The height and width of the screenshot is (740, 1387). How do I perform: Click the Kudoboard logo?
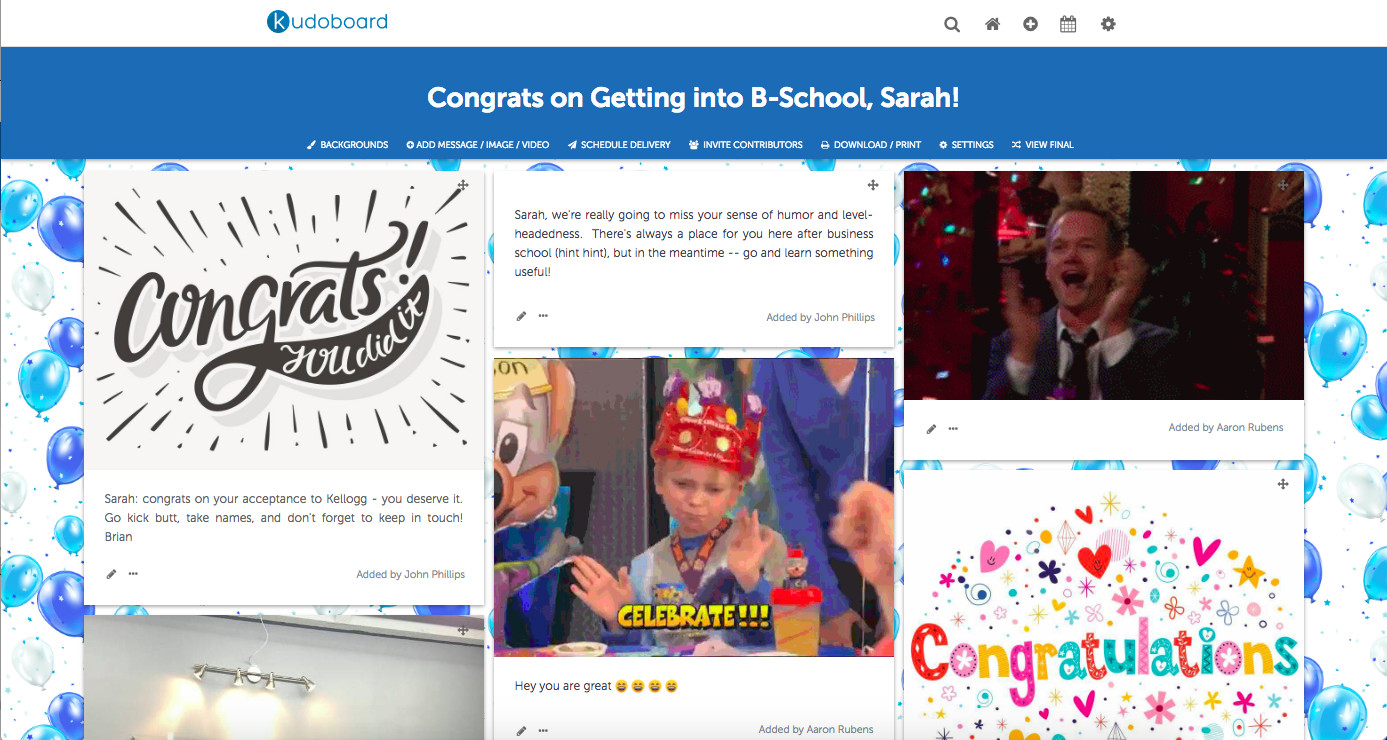click(327, 21)
